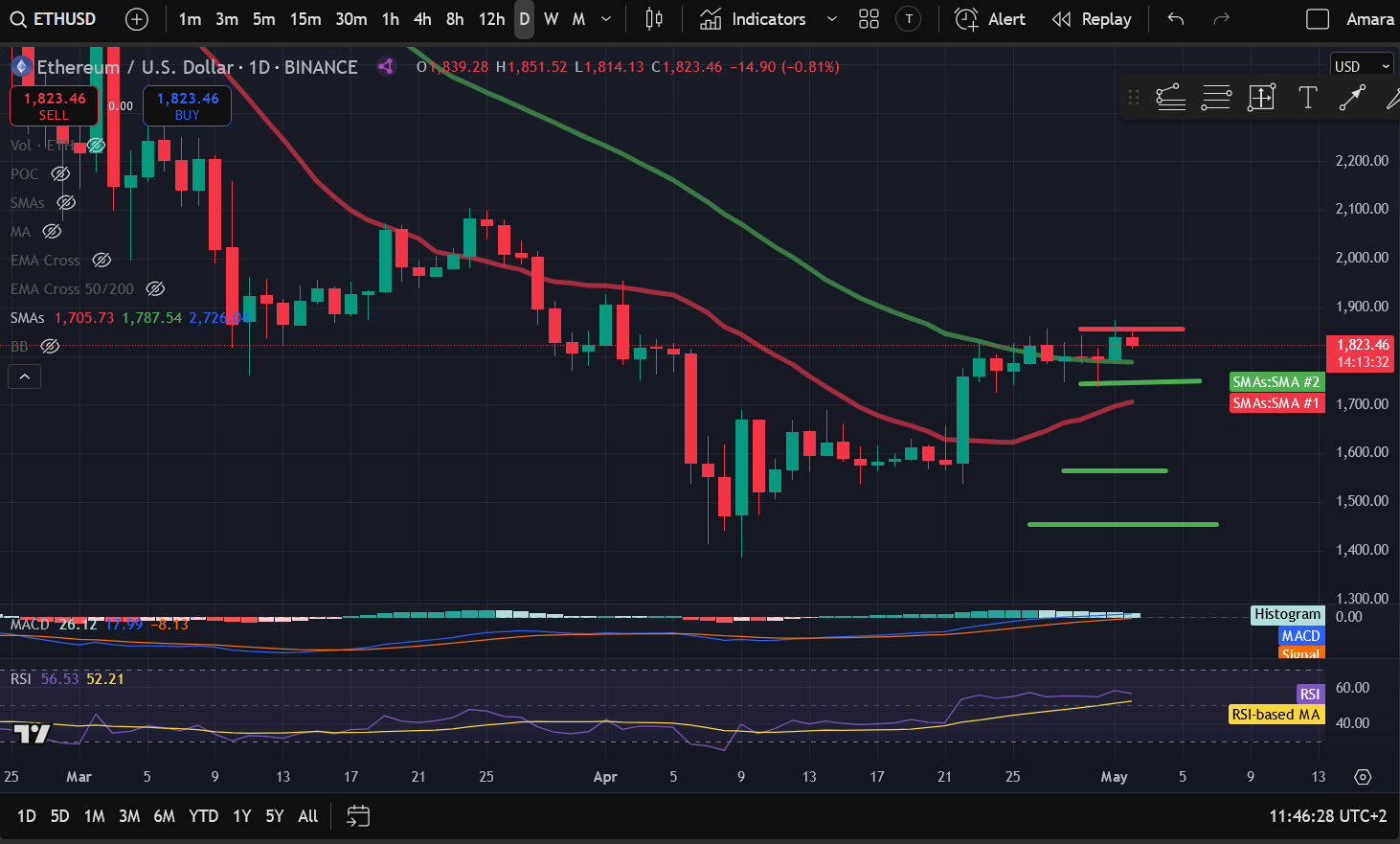
Task: Show the hidden SMAs indicator via its eye icon
Action: coord(66,203)
